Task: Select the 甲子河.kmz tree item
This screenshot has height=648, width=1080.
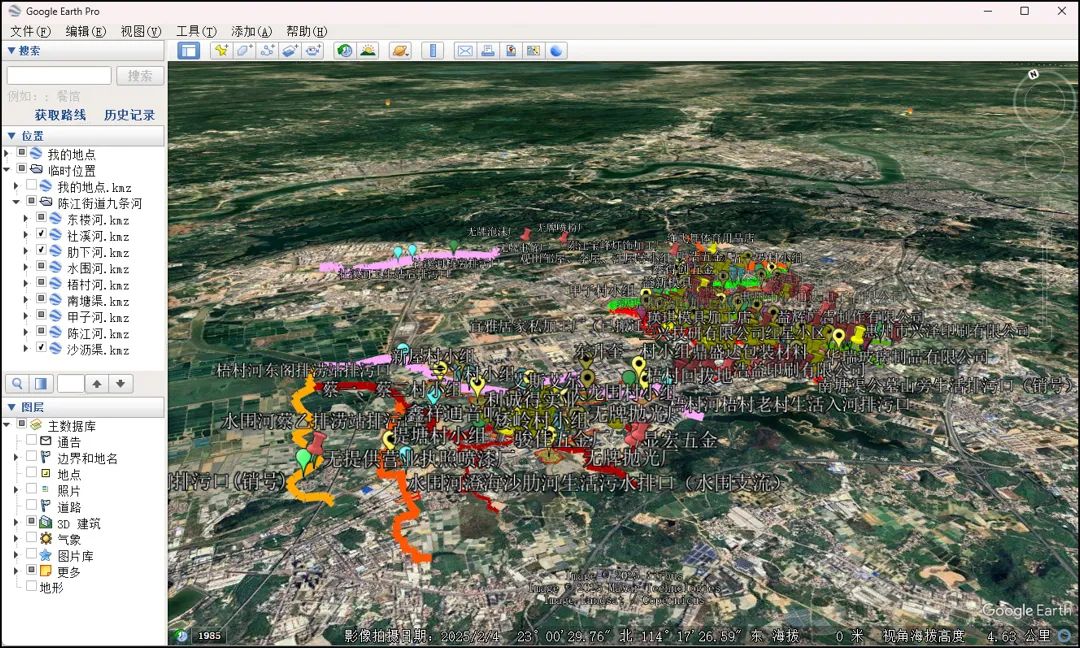Action: tap(98, 317)
